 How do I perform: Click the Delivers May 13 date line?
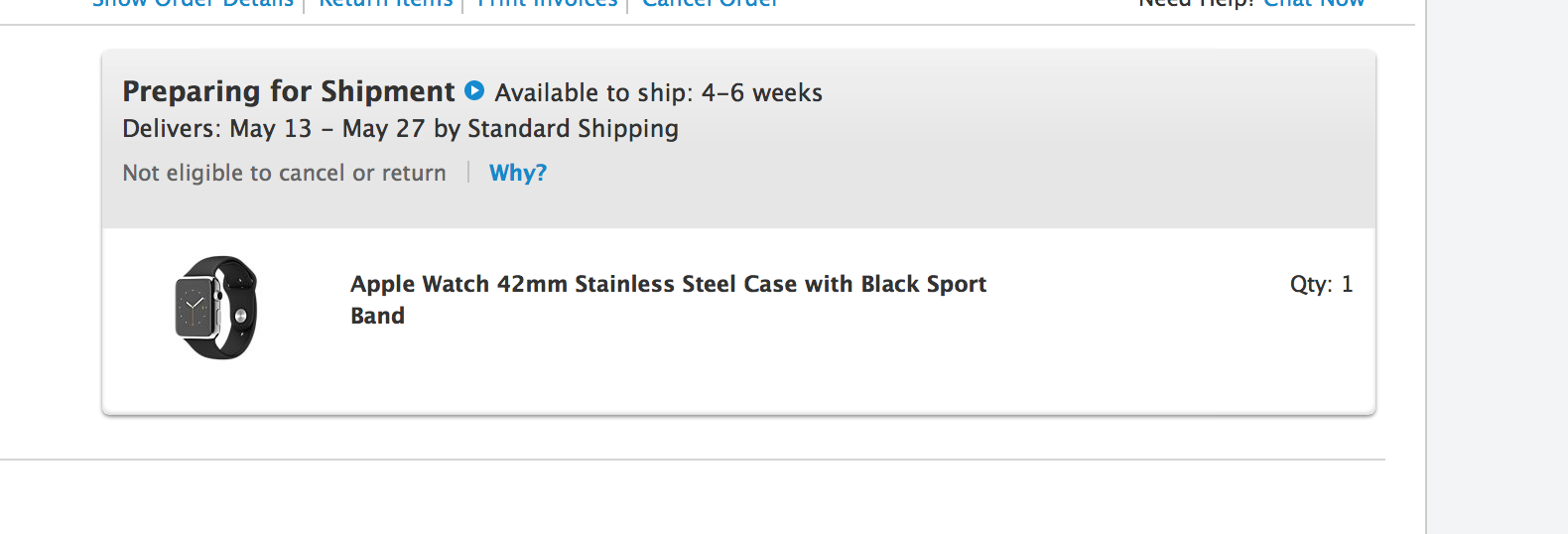[217, 129]
